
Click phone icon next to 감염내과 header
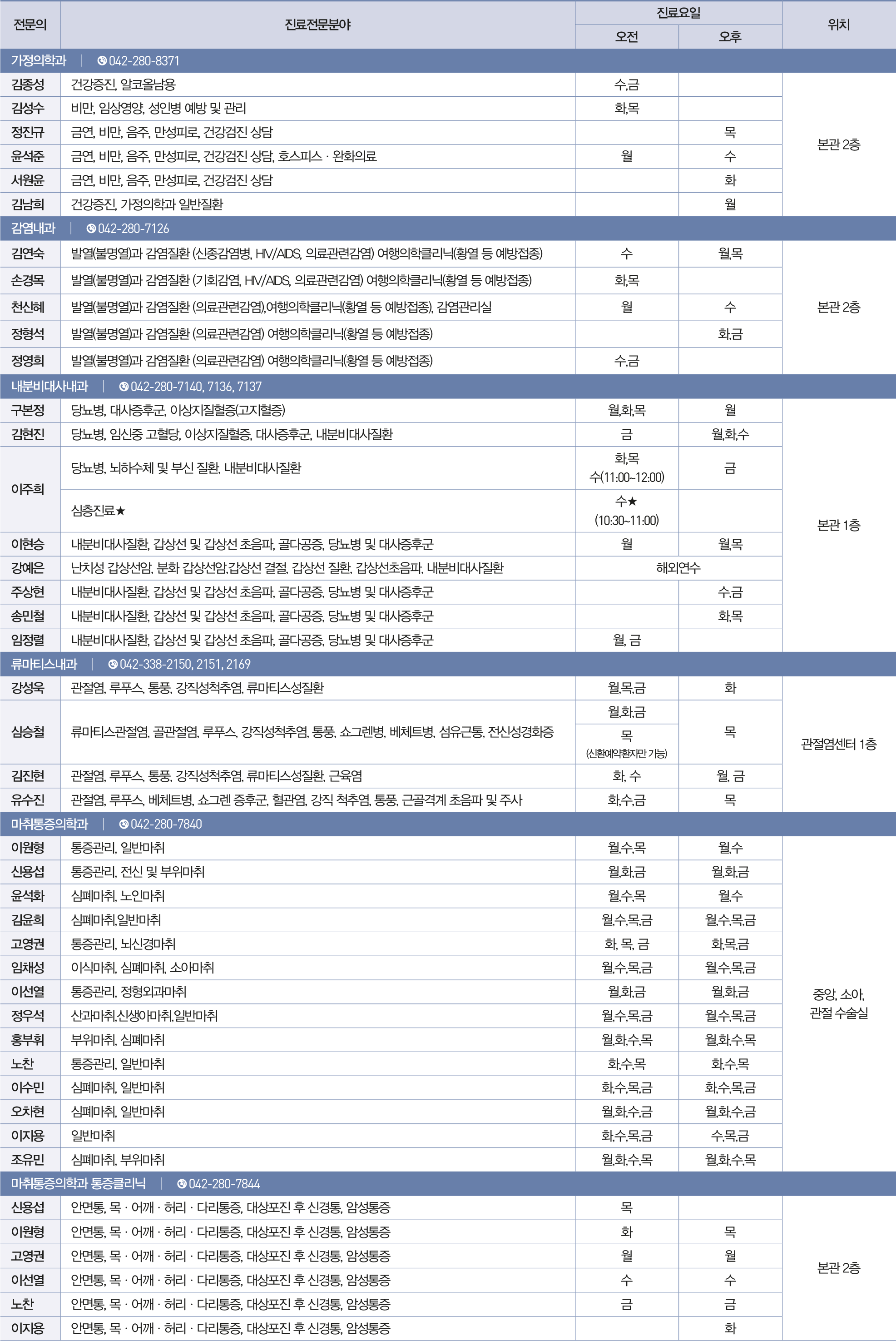[x=91, y=228]
